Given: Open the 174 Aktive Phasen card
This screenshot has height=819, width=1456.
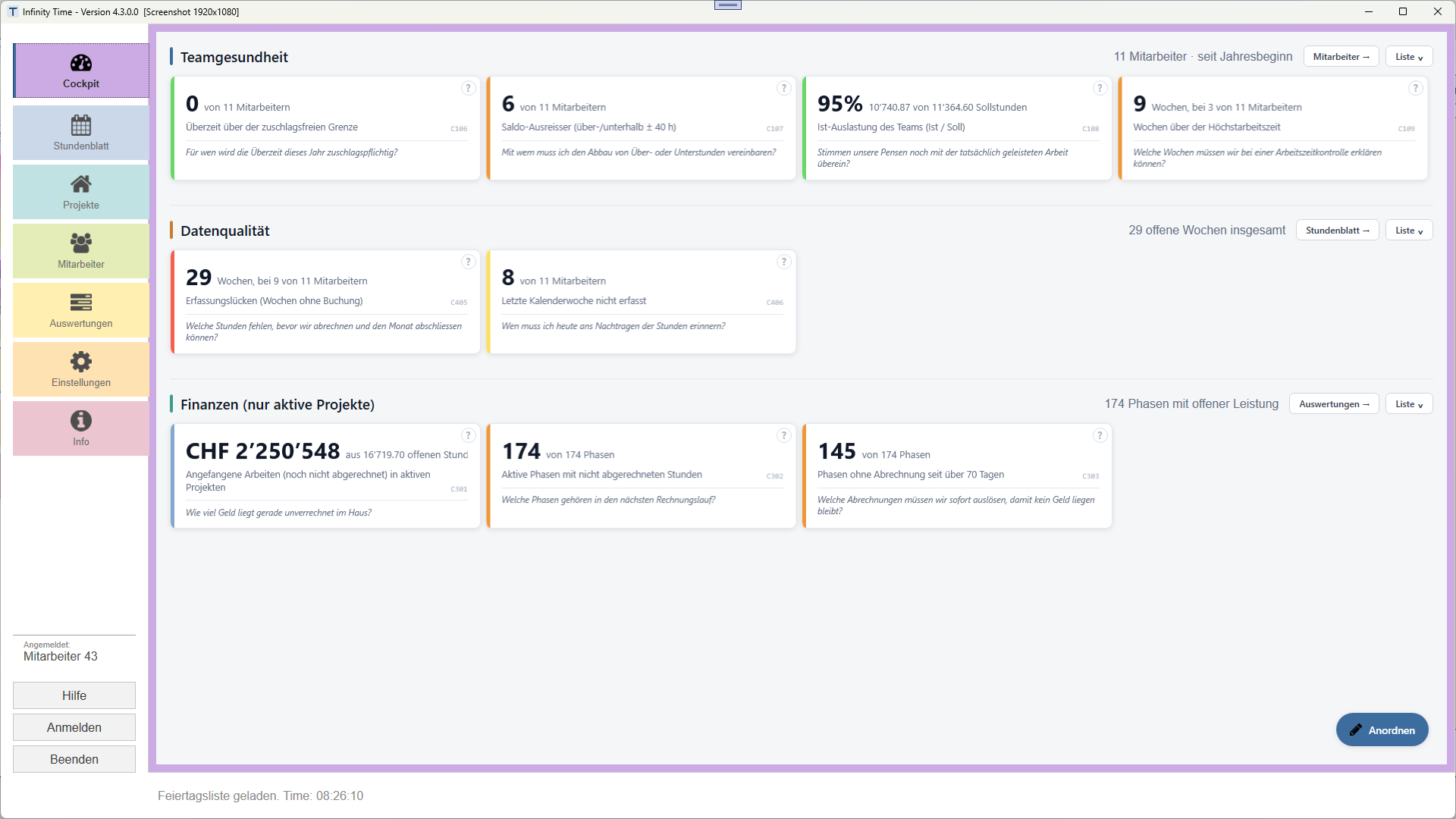Looking at the screenshot, I should click(x=642, y=476).
